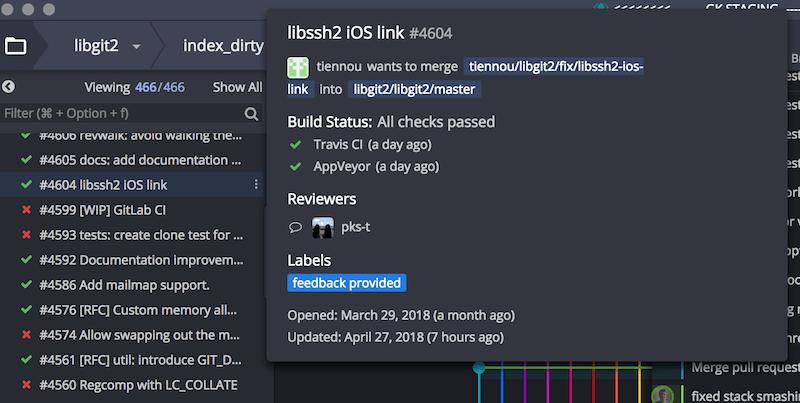Click green check status of #4605
Viewport: 800px width, 403px height.
27,160
